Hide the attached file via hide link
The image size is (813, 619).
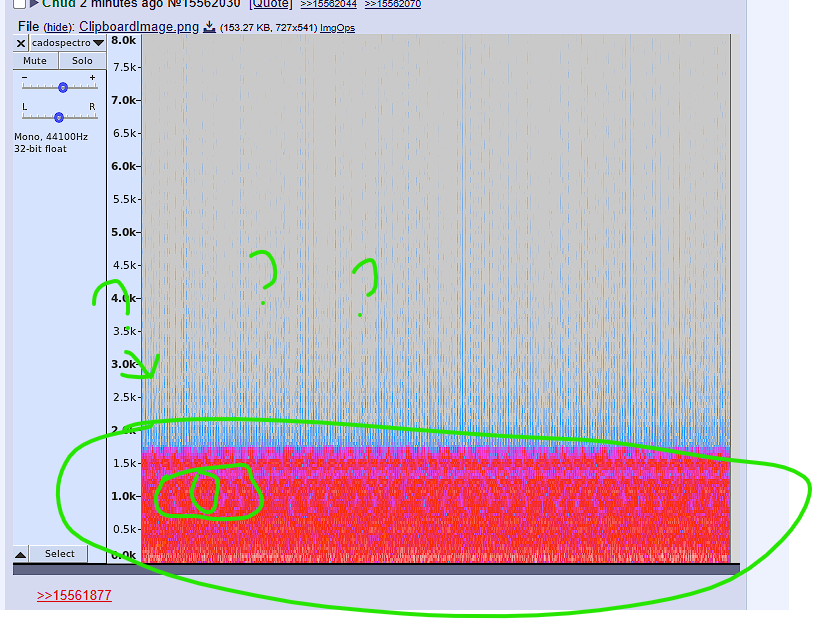click(58, 27)
